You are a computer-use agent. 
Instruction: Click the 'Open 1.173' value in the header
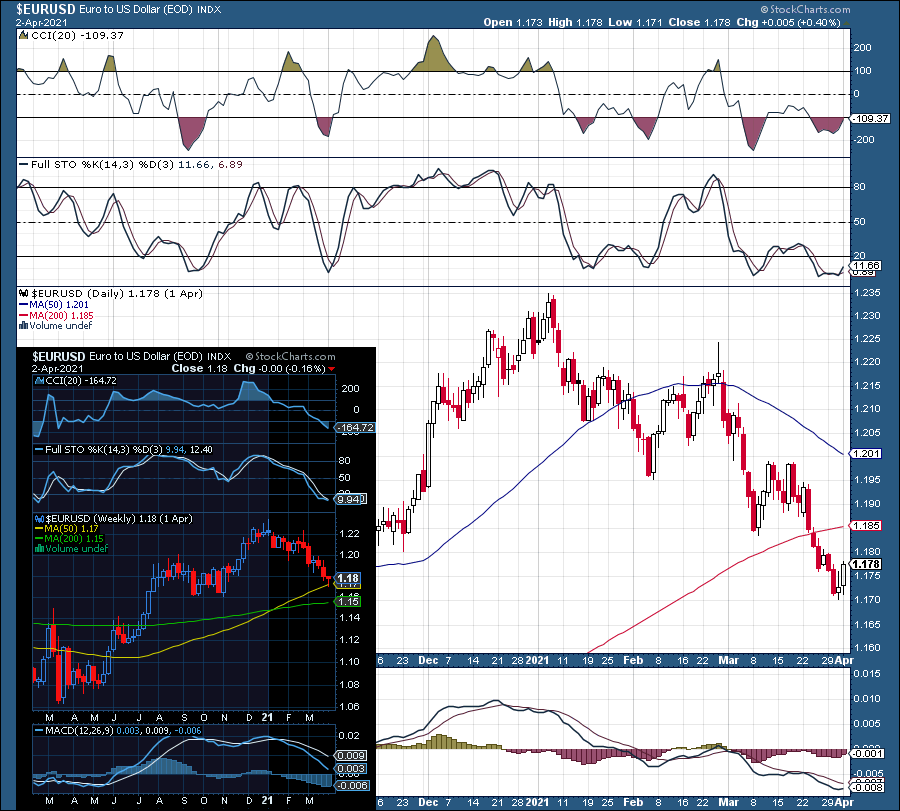point(513,22)
